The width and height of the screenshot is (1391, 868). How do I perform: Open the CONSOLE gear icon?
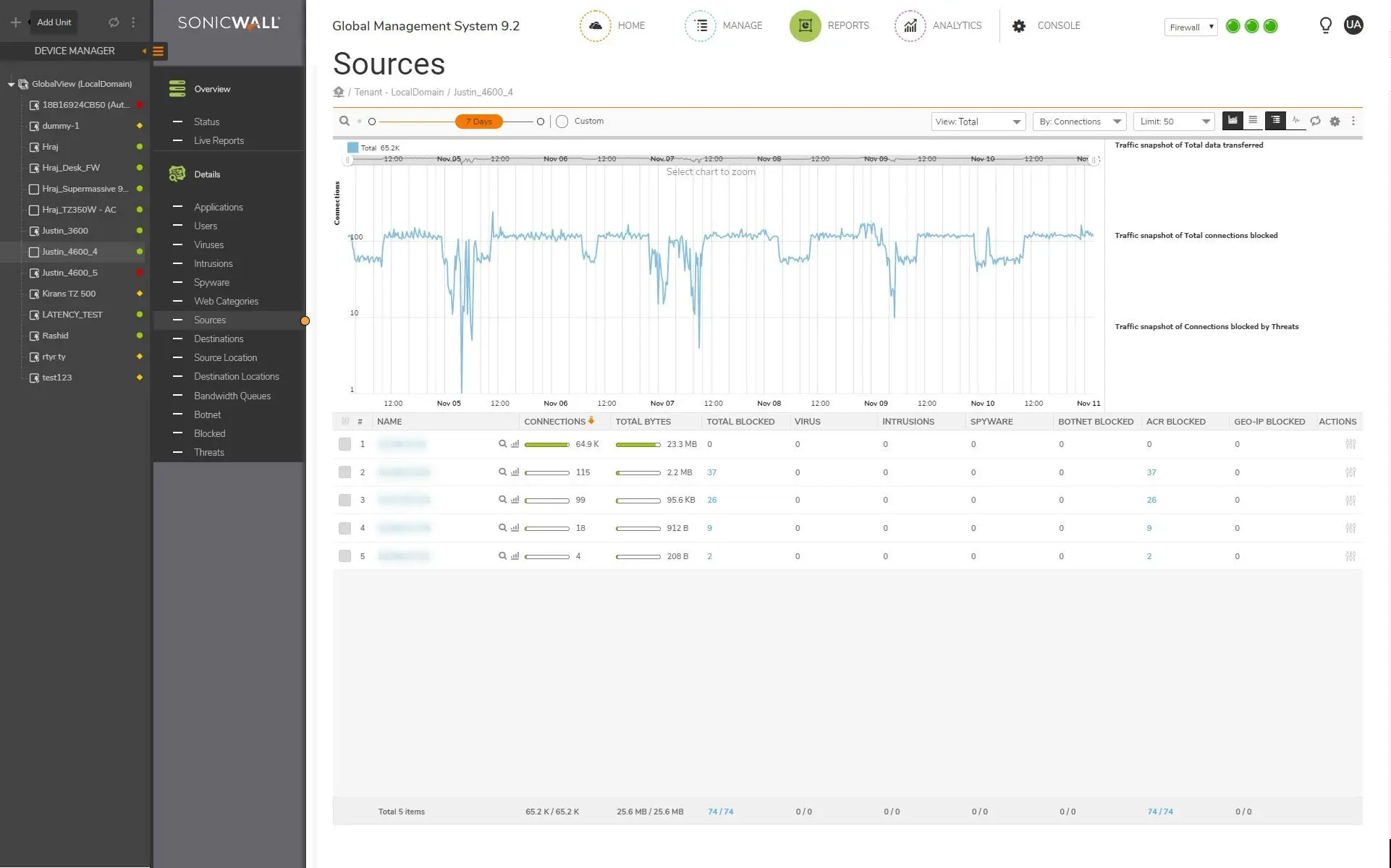(1019, 26)
